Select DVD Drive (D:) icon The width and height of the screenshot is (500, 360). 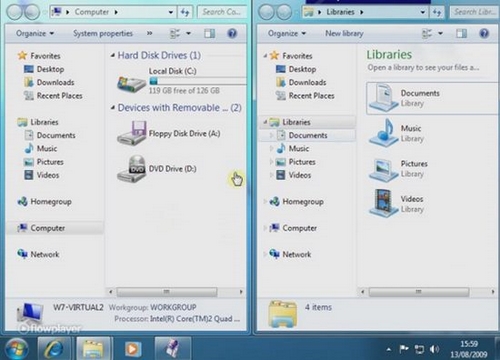[x=131, y=169]
